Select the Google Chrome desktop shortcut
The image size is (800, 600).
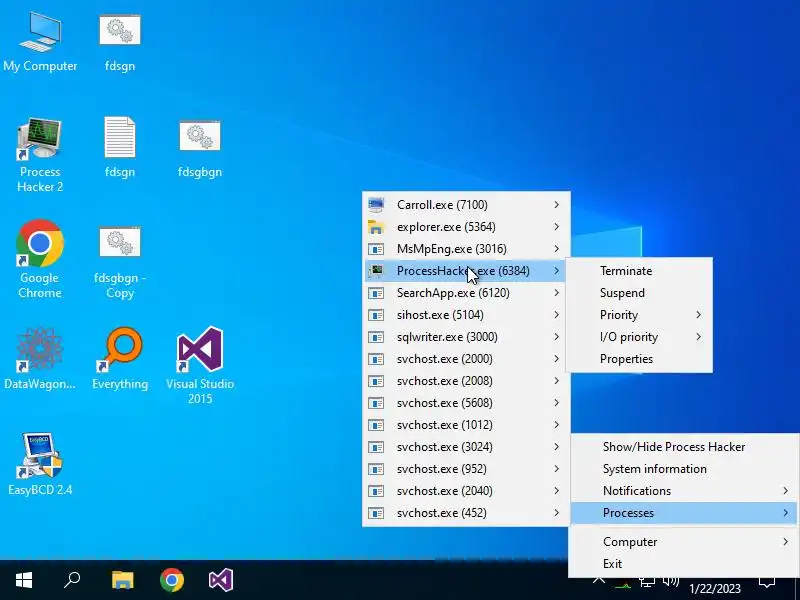coord(40,259)
